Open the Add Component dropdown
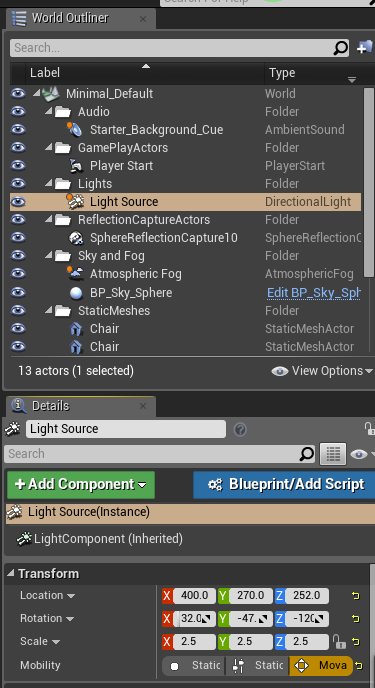 (x=81, y=485)
